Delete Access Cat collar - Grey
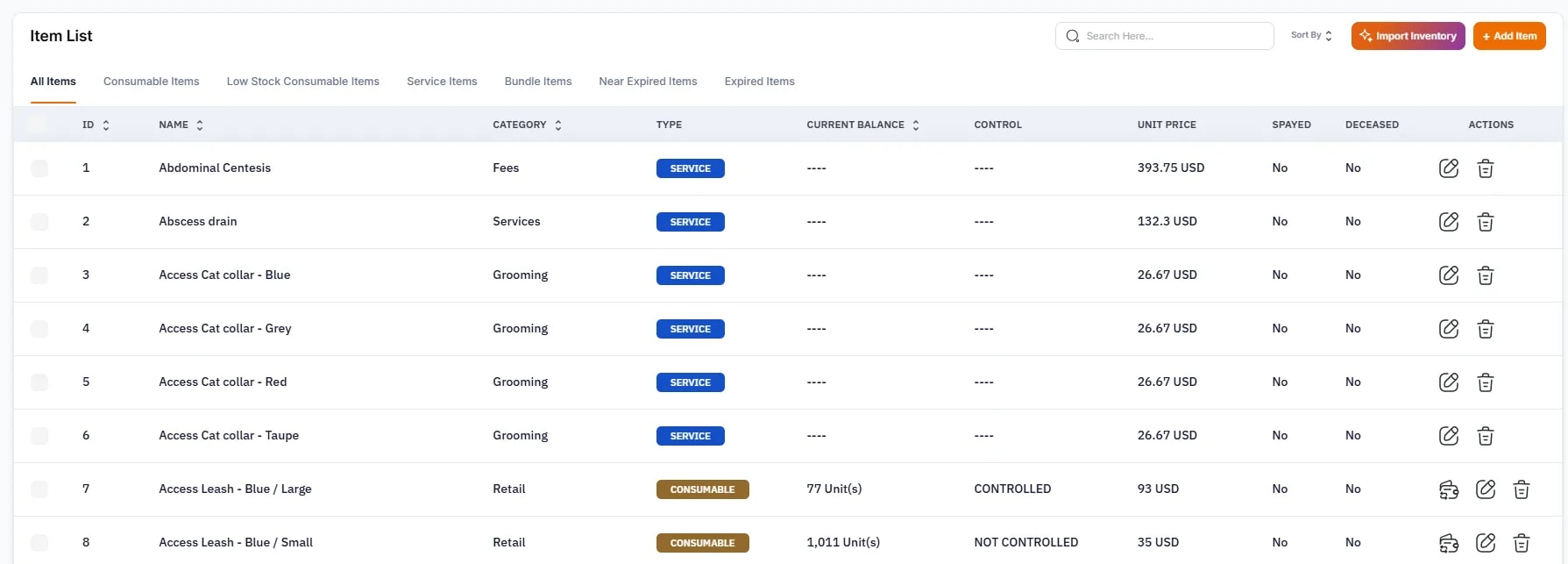Image resolution: width=1568 pixels, height=564 pixels. click(1486, 329)
